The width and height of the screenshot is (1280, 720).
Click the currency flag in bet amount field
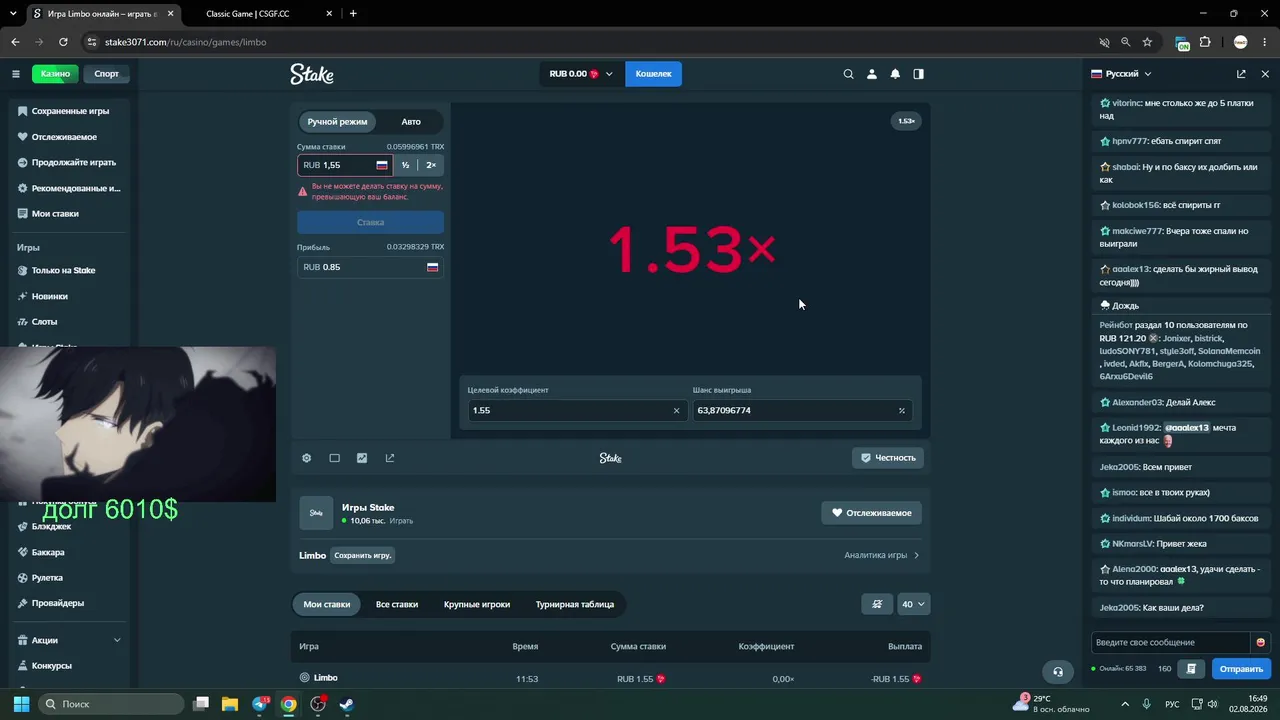click(x=382, y=165)
